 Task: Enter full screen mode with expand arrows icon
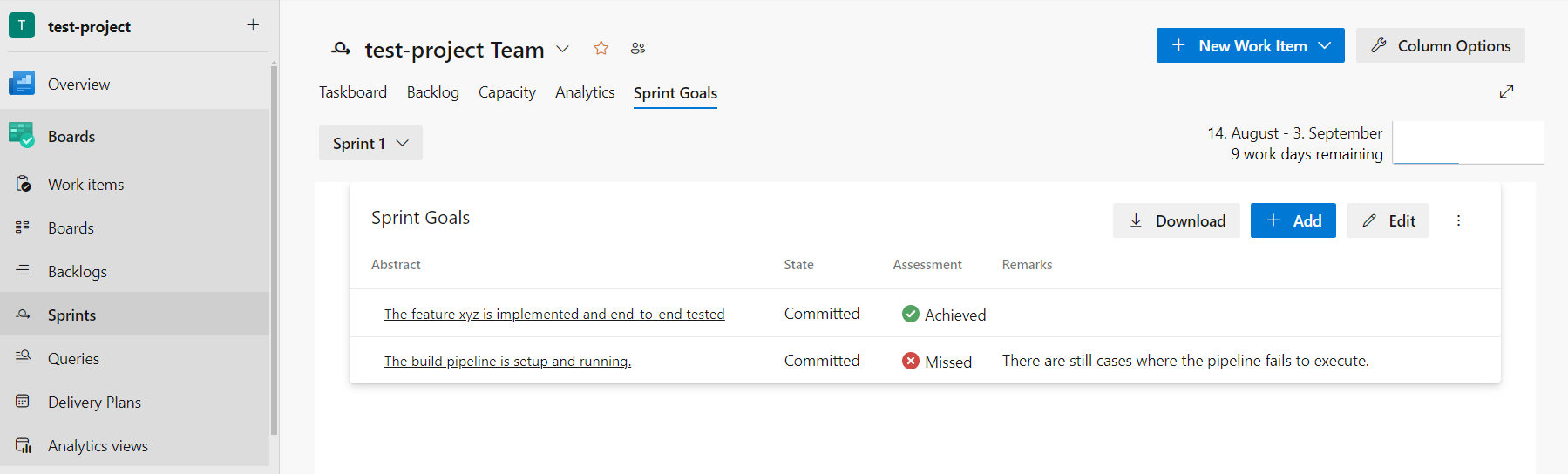click(1506, 91)
